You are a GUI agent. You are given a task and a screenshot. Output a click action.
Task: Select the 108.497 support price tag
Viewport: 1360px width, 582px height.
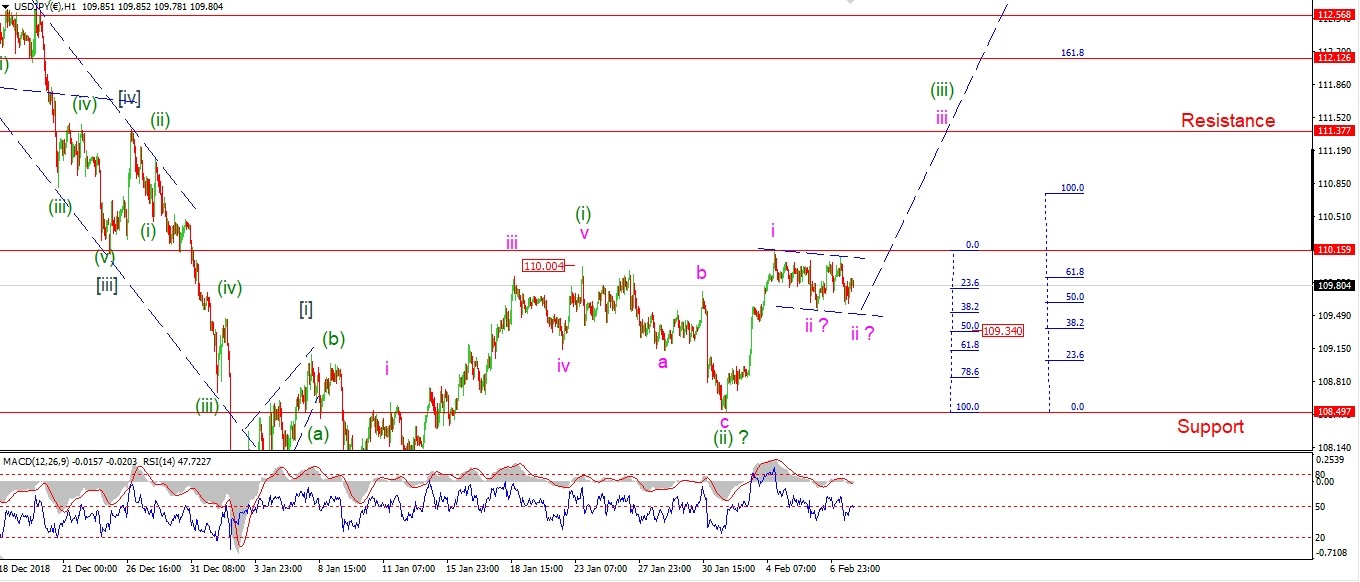click(1335, 412)
